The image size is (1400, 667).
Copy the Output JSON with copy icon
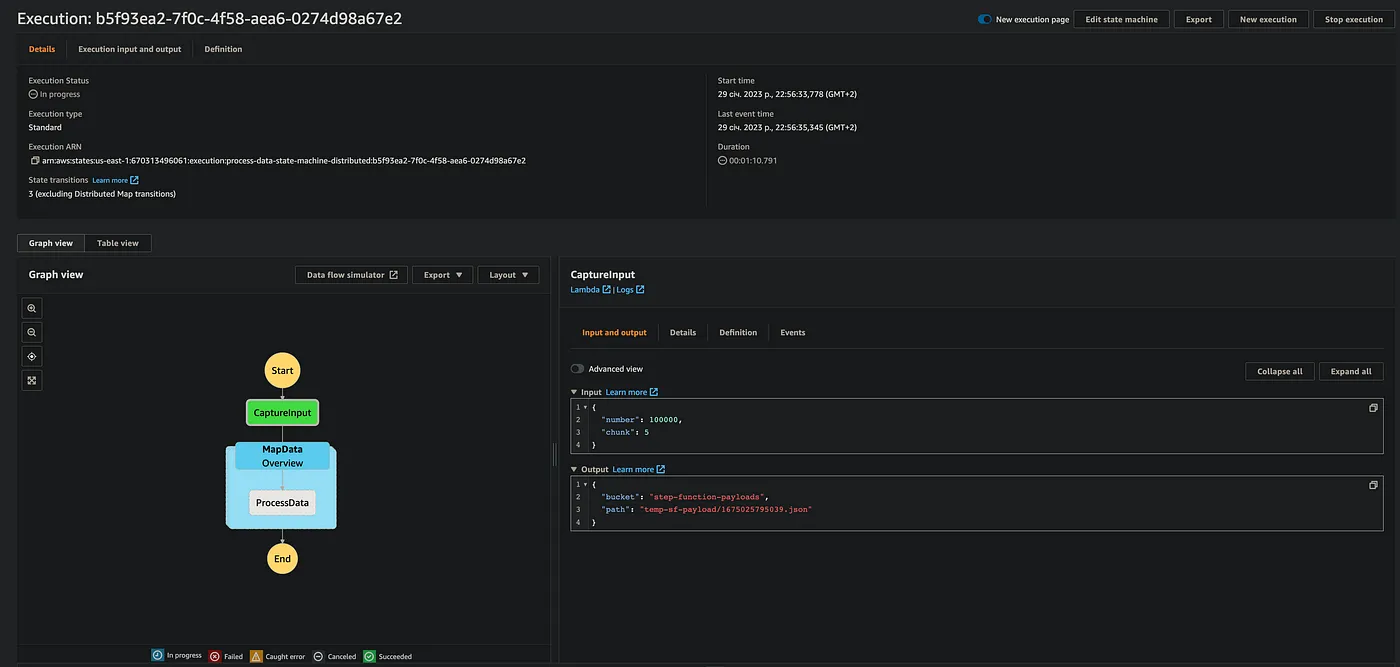click(x=1373, y=485)
